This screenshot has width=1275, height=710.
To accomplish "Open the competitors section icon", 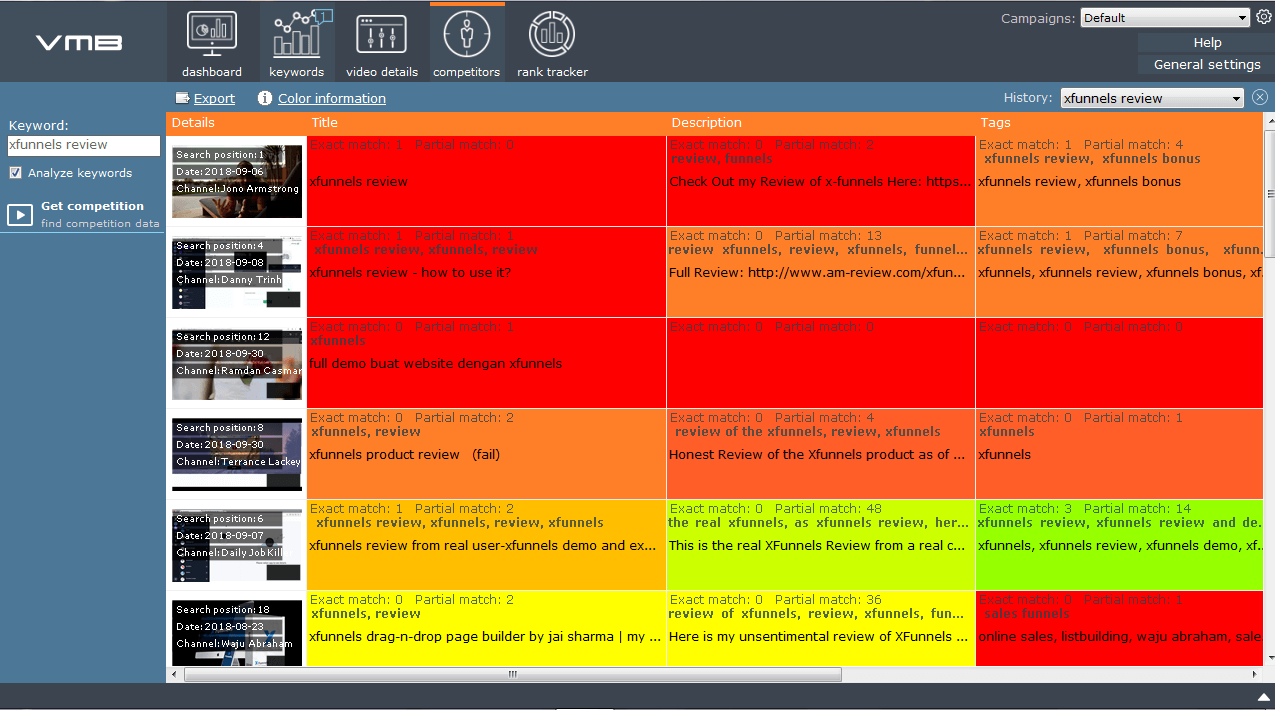I will 466,35.
